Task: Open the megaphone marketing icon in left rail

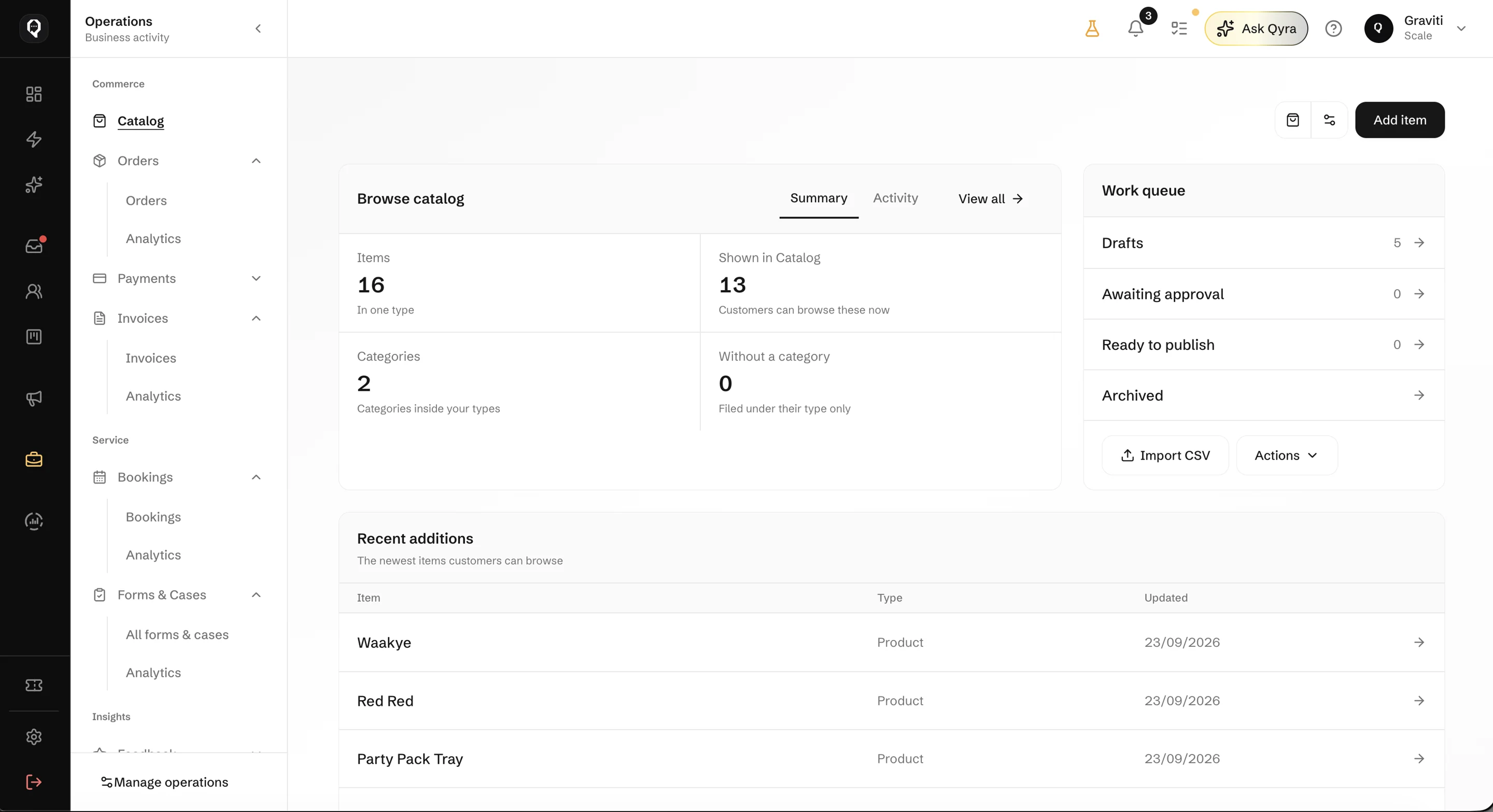Action: coord(34,398)
